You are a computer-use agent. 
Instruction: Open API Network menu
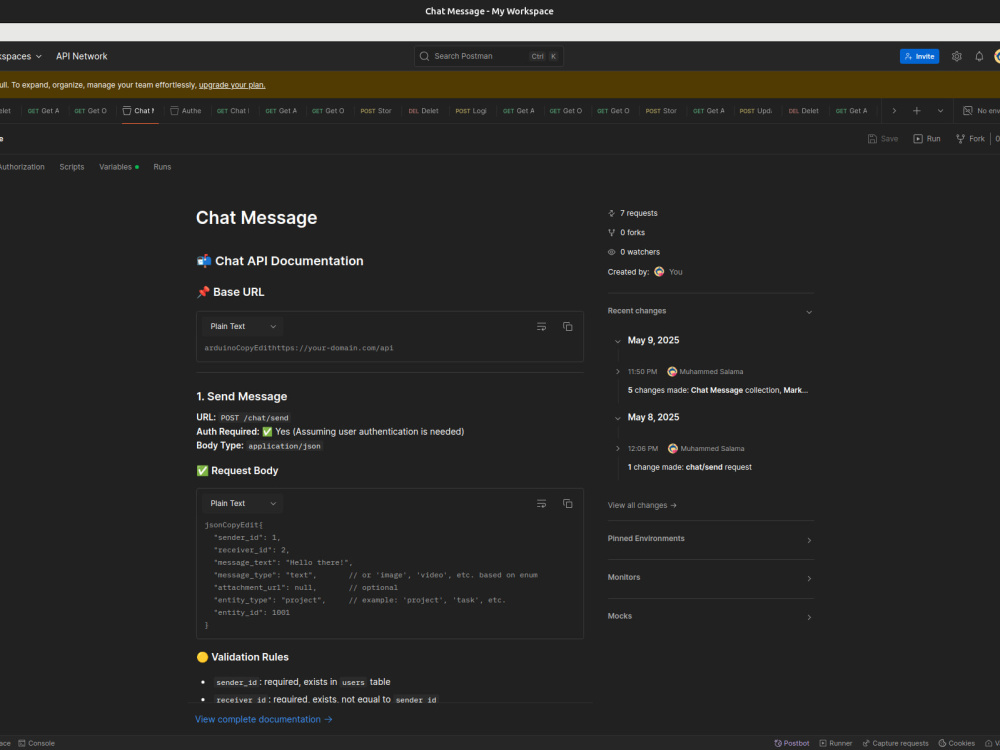82,56
